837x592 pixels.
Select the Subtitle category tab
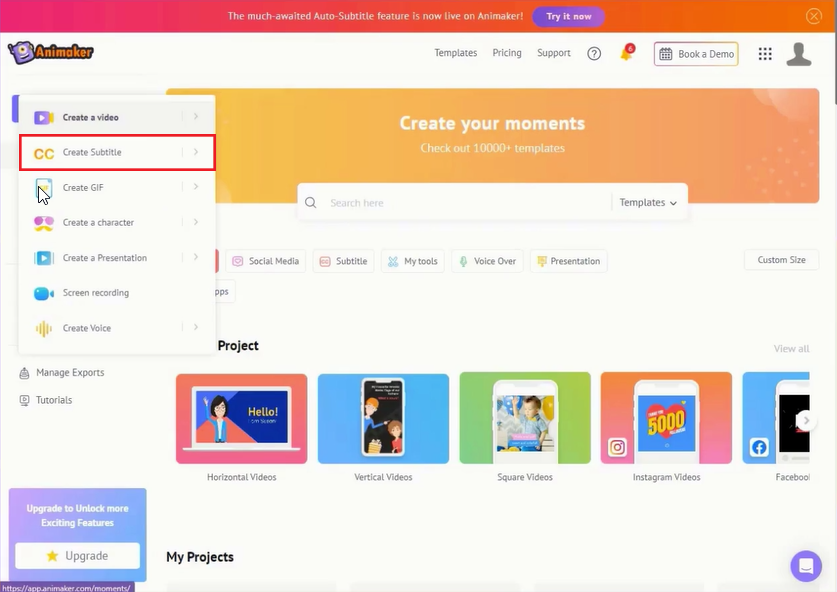(x=343, y=261)
